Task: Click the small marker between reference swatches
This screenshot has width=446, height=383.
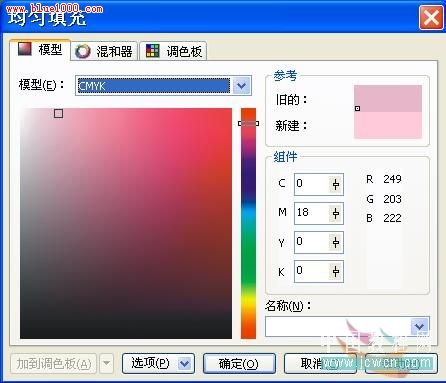Action: (x=357, y=108)
